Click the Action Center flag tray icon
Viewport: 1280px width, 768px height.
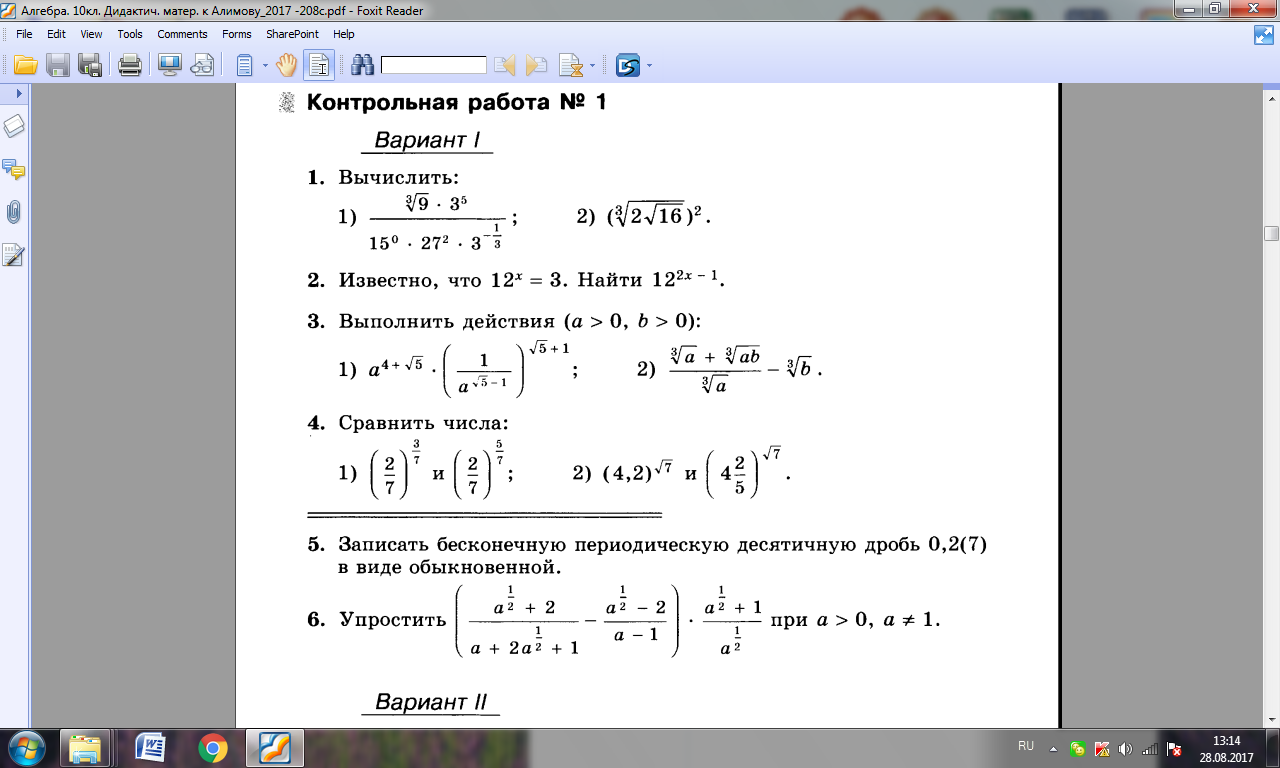coord(1175,749)
